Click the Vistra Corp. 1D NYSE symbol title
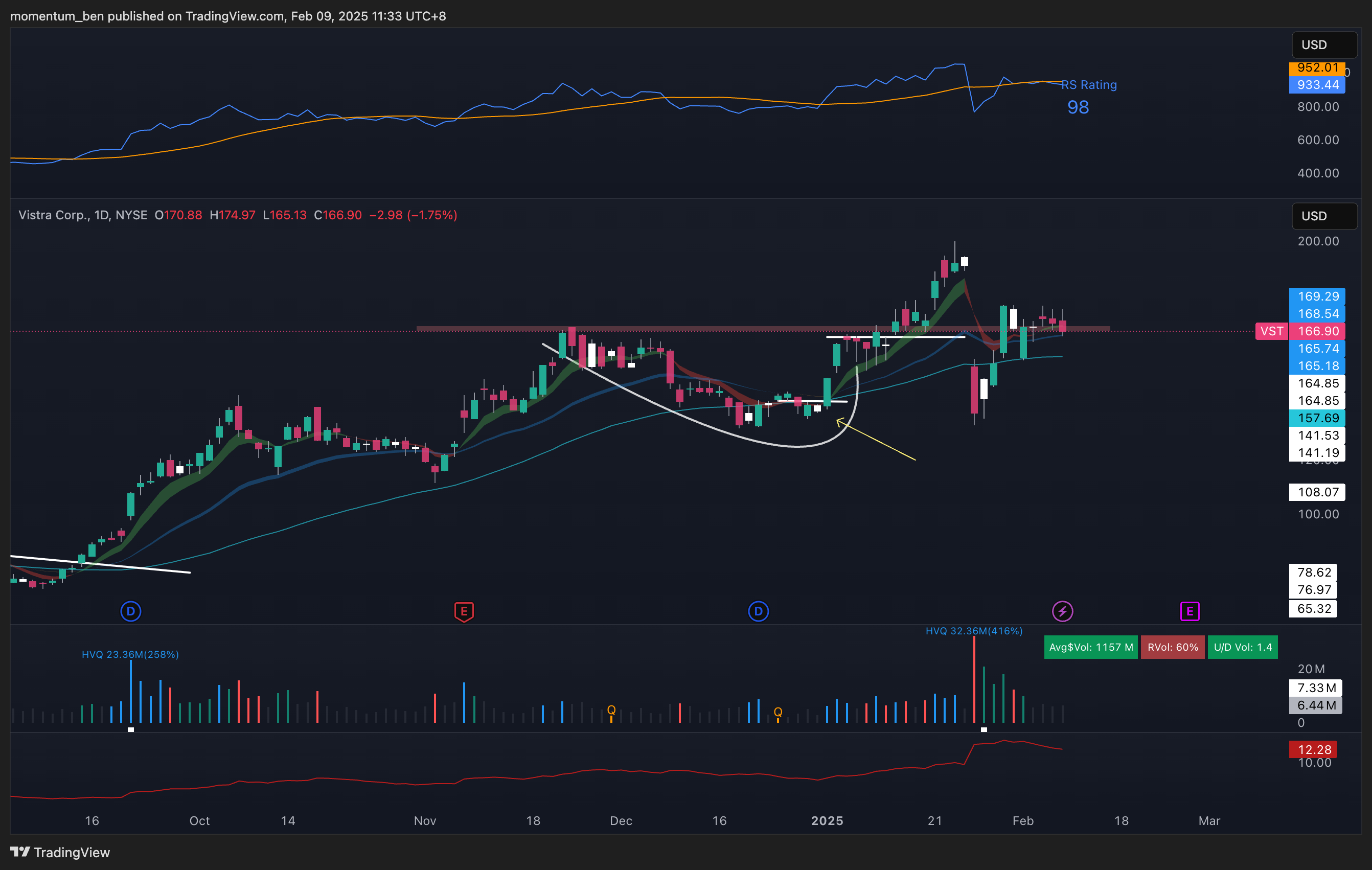The width and height of the screenshot is (1372, 870). point(83,215)
